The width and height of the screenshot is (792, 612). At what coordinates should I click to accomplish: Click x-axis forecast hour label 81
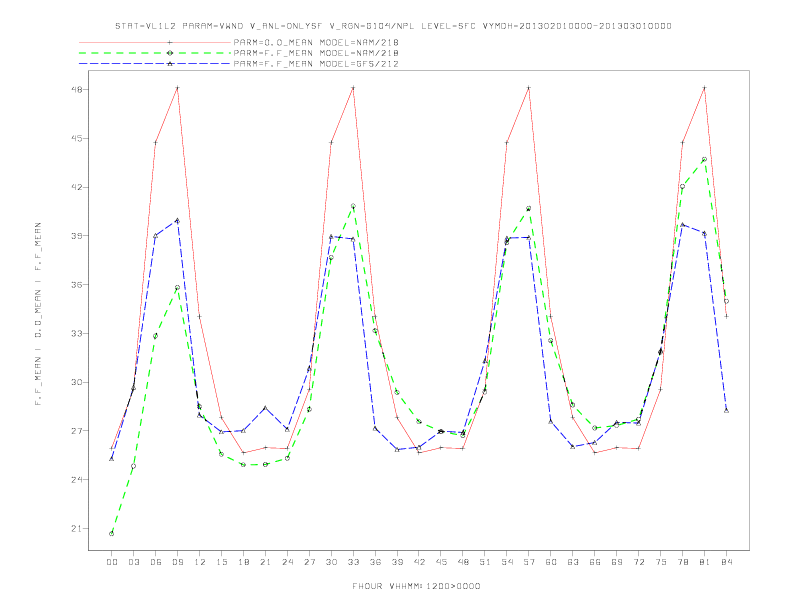click(x=705, y=562)
